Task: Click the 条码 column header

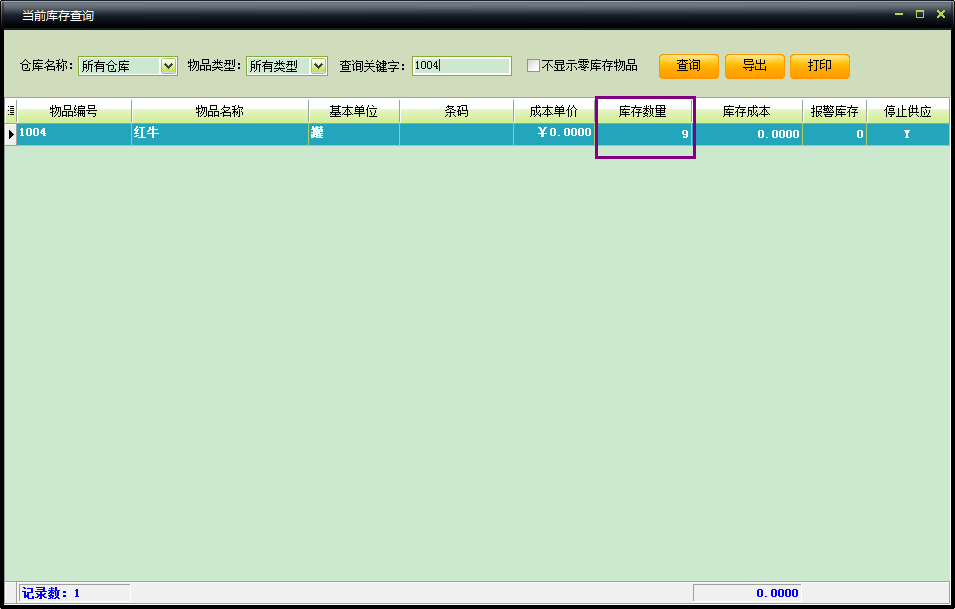Action: [x=456, y=111]
